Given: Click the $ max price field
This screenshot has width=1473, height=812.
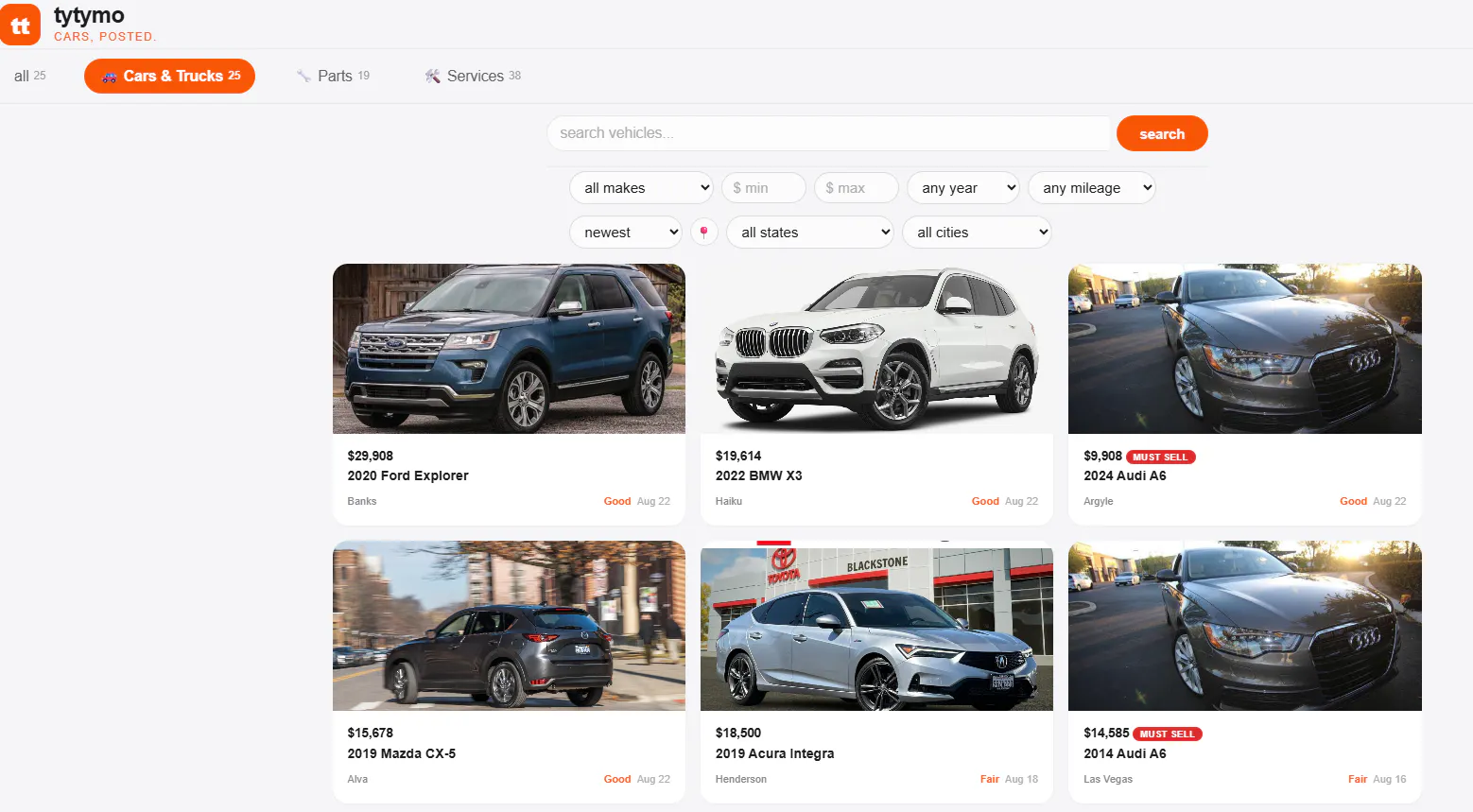Looking at the screenshot, I should point(857,187).
